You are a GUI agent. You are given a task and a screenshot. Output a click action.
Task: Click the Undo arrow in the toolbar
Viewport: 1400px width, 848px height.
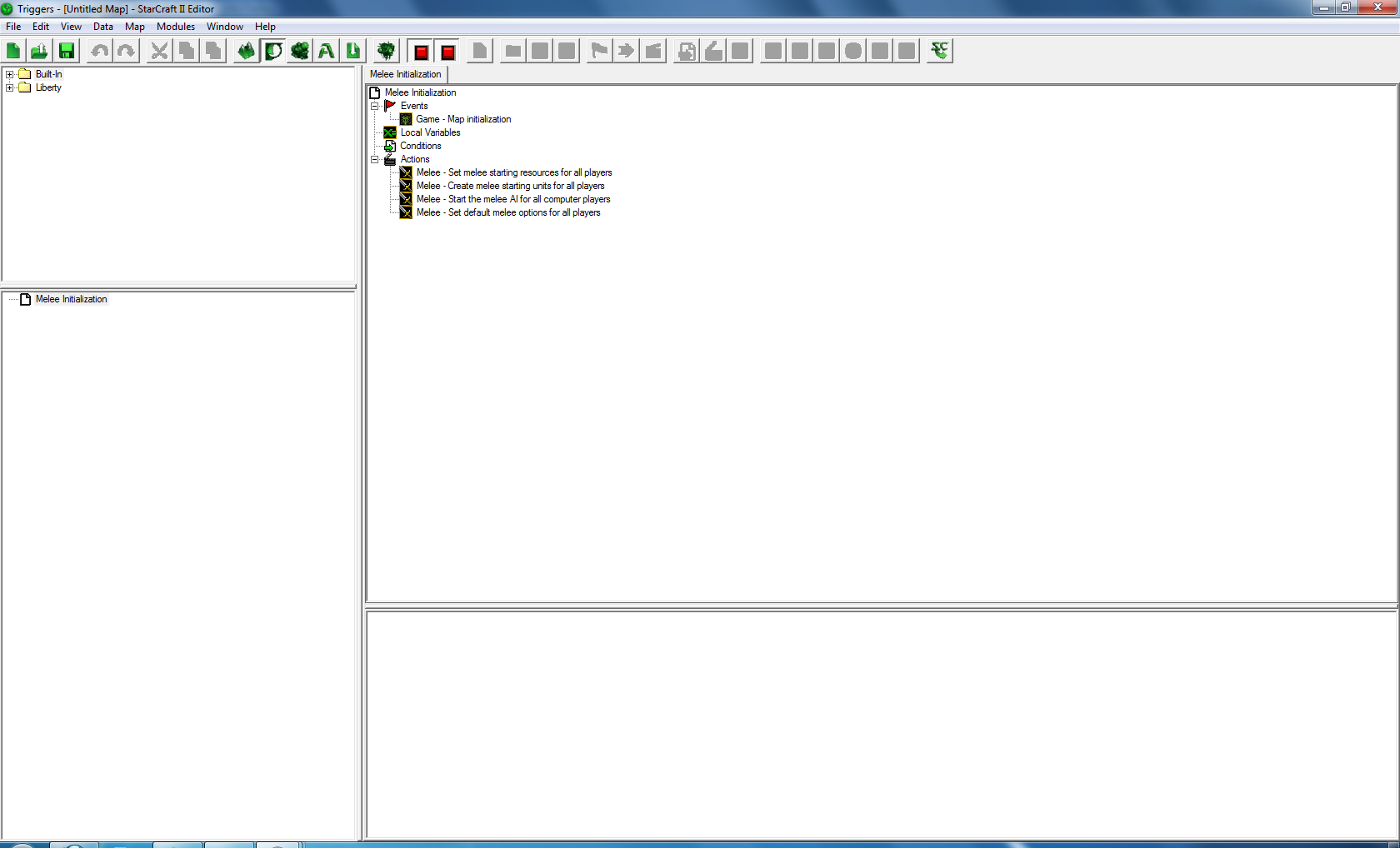[x=100, y=51]
